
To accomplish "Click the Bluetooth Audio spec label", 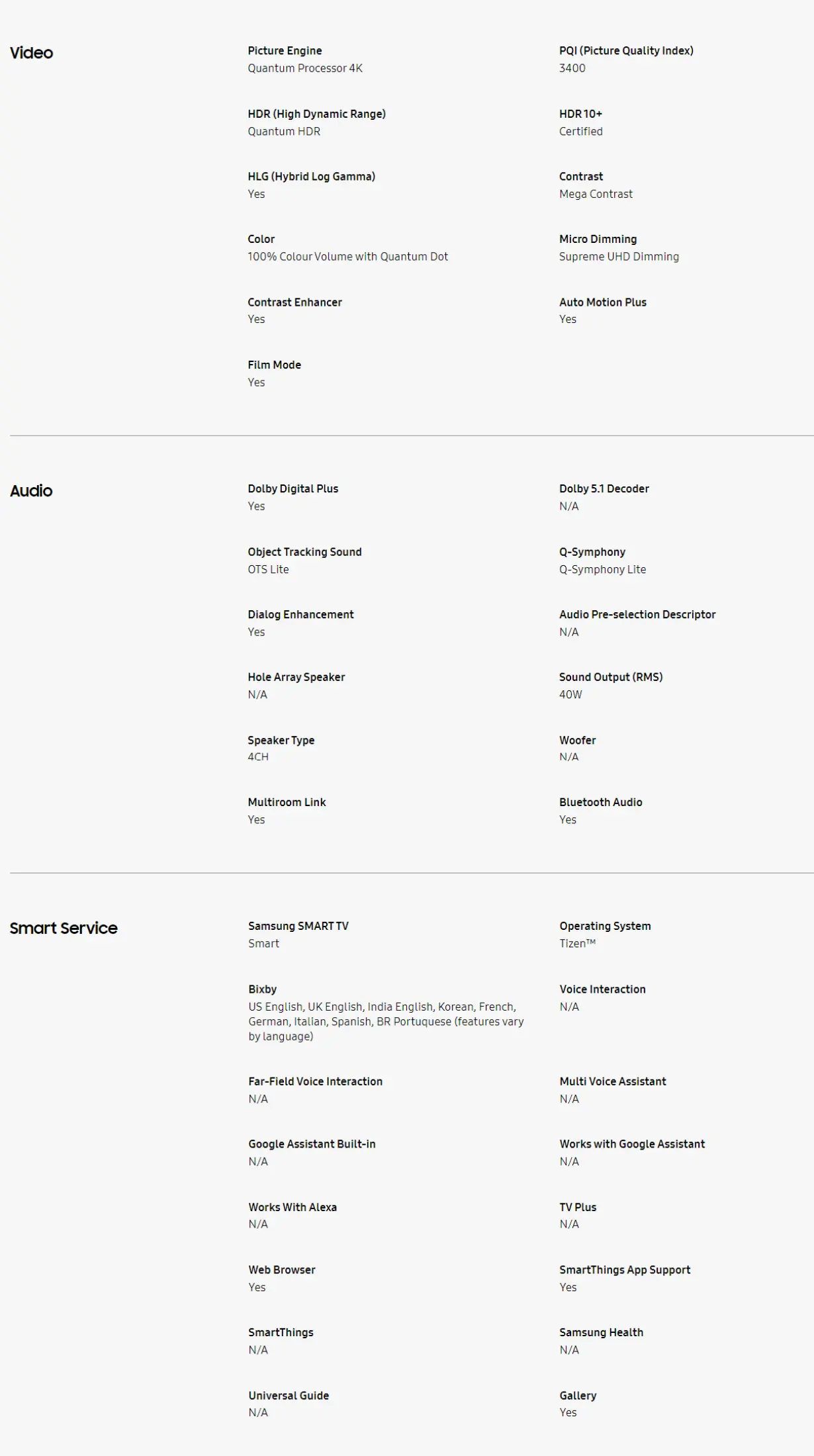I will click(600, 802).
